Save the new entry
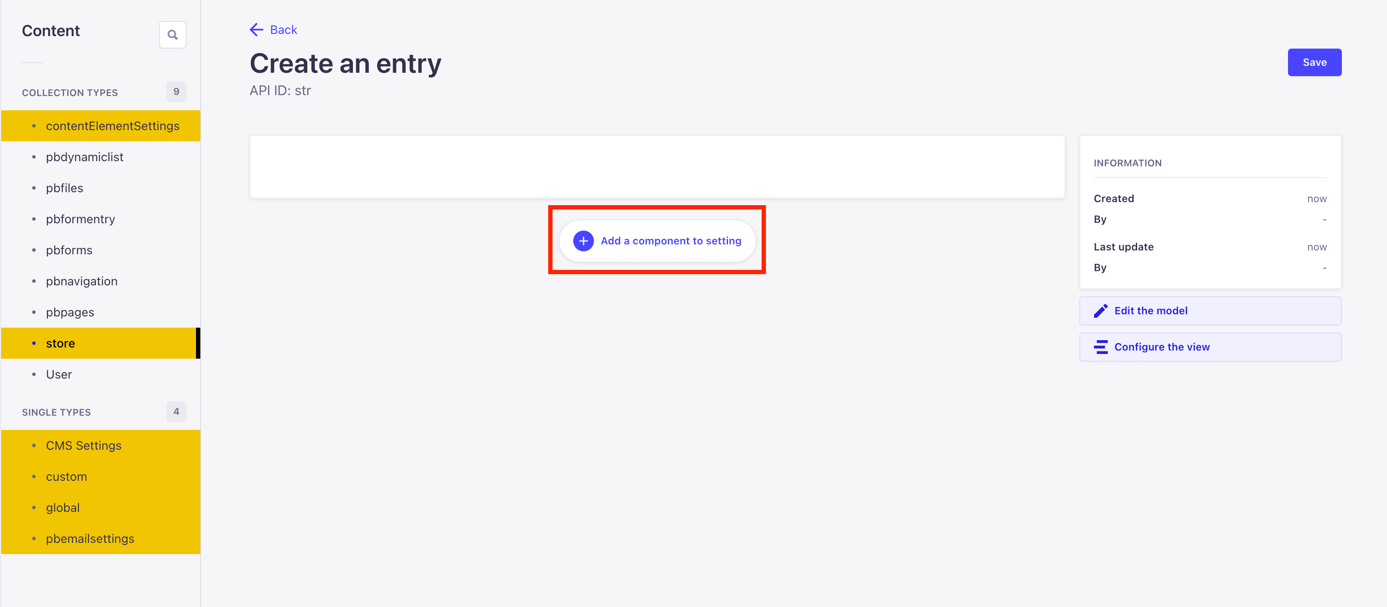This screenshot has width=1387, height=607. 1314,62
